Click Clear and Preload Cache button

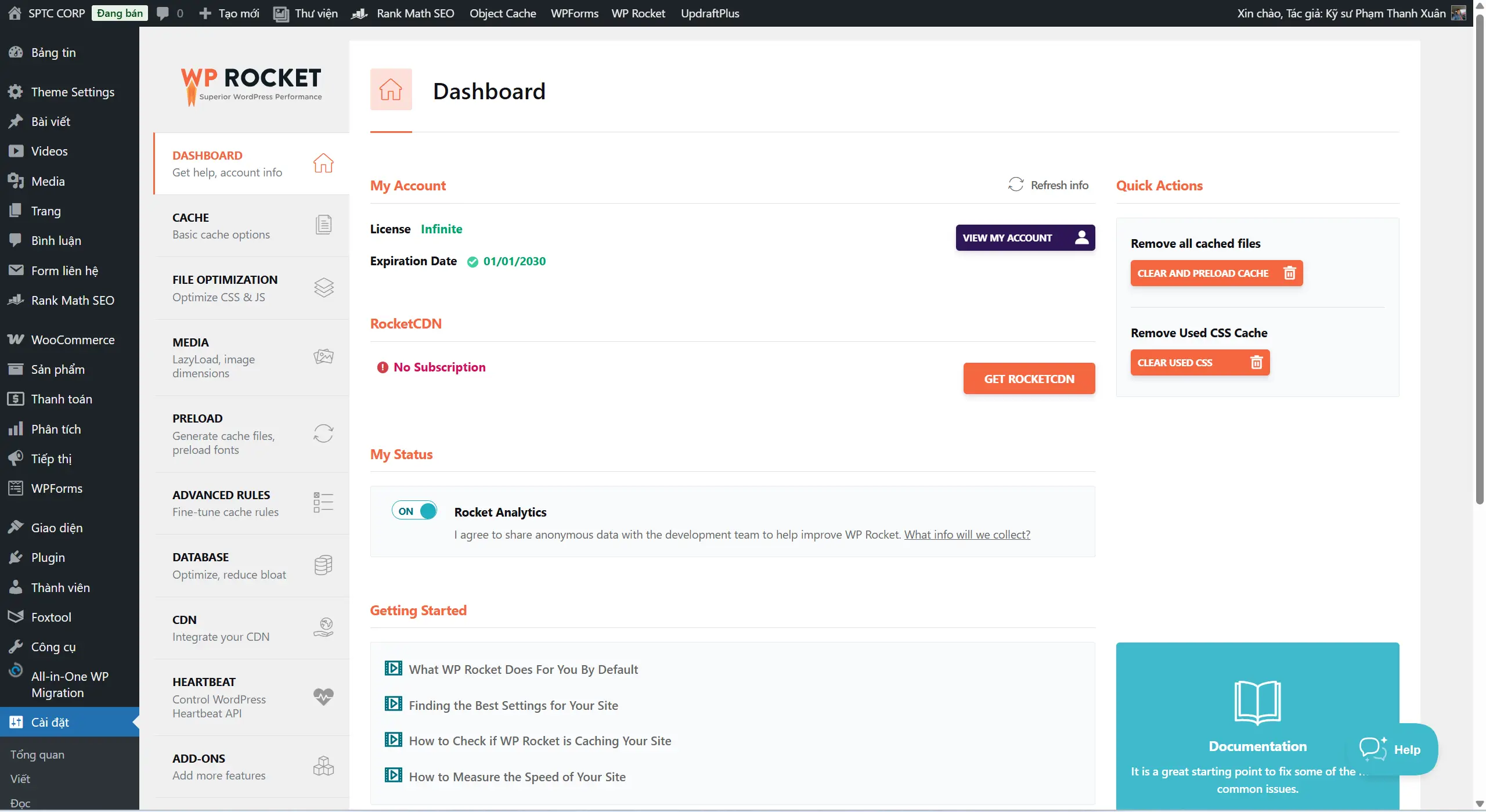[x=1216, y=273]
